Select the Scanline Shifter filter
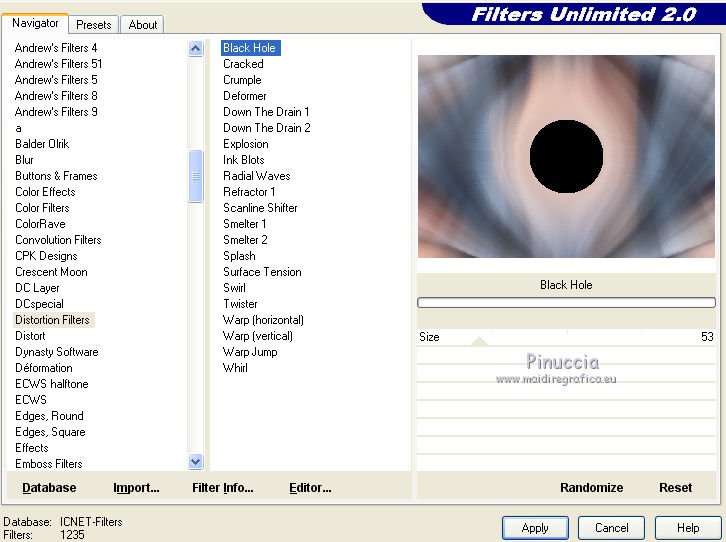Screen dimensions: 726x542 pos(260,208)
